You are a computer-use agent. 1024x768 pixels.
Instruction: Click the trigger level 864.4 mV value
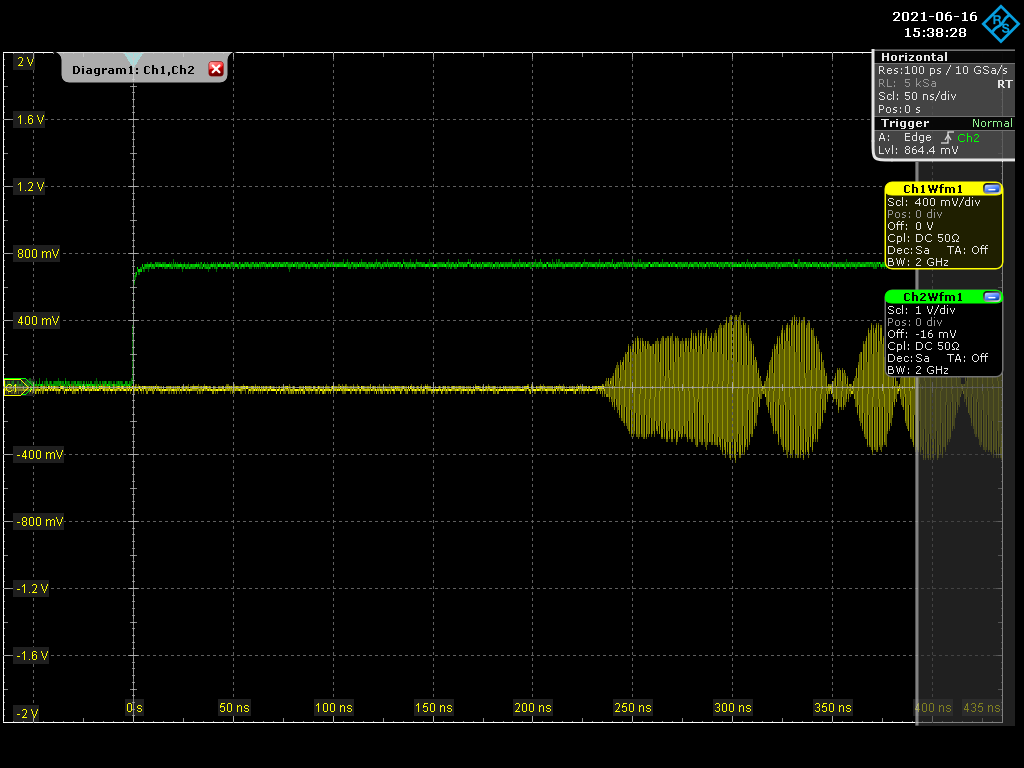click(930, 150)
